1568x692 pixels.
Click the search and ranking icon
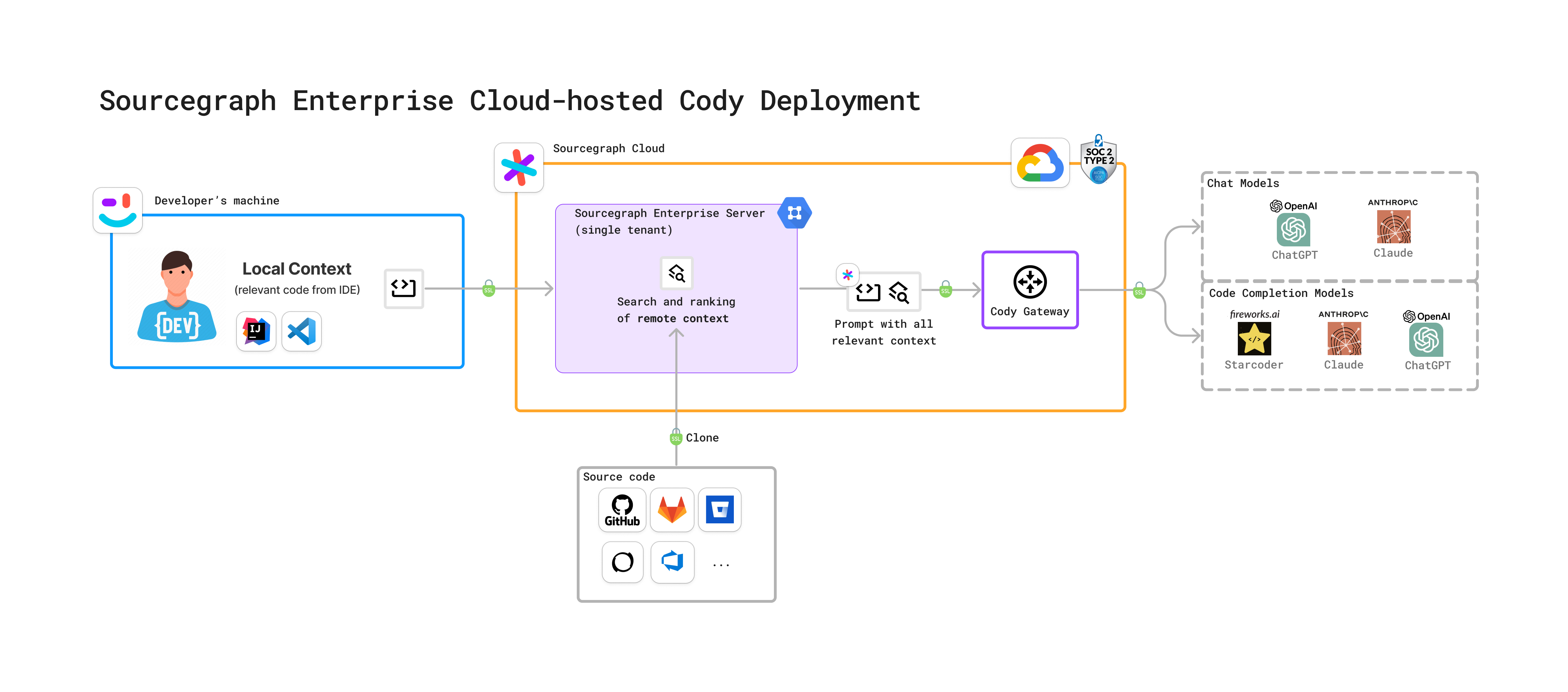pyautogui.click(x=676, y=273)
